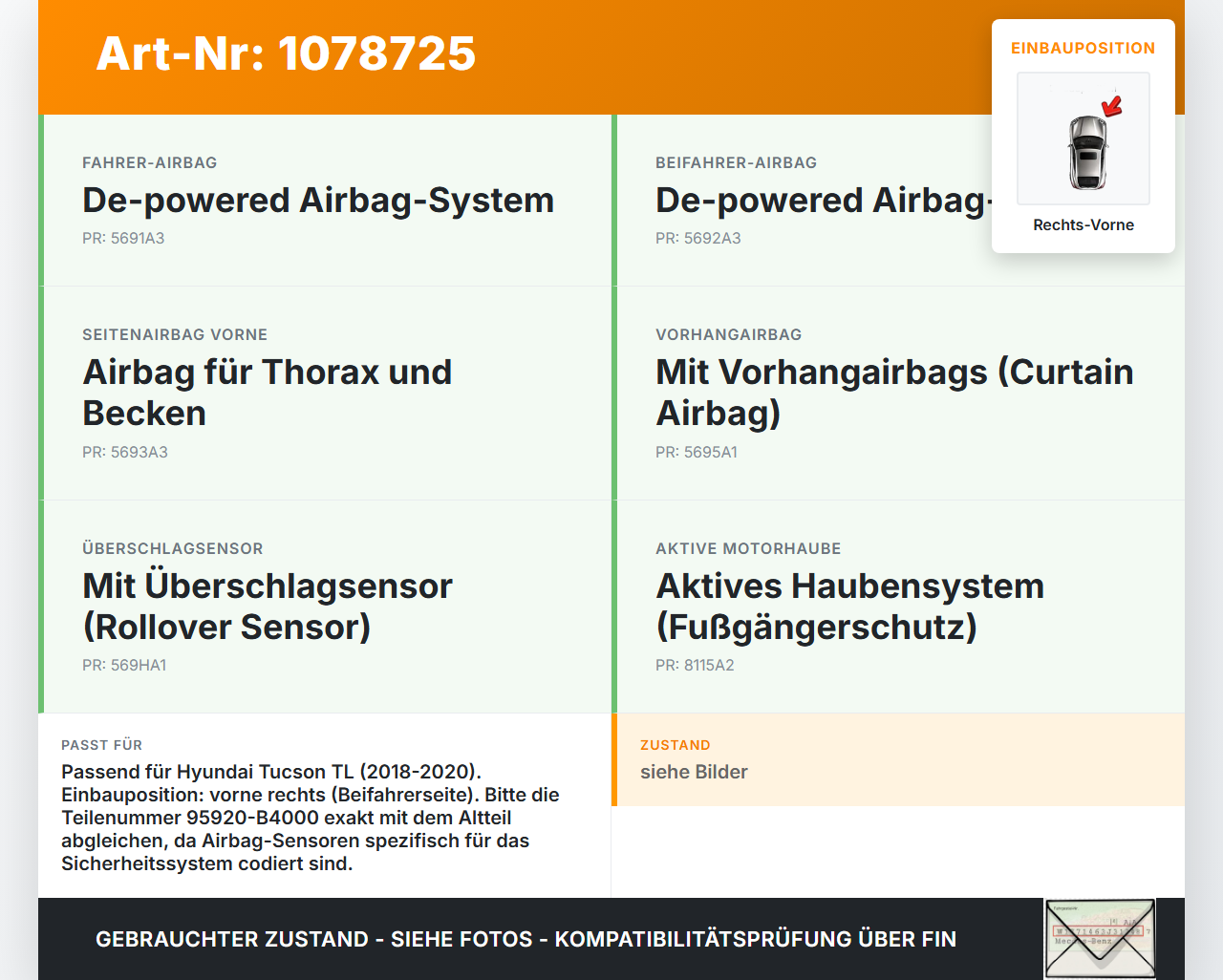The image size is (1223, 980).
Task: Click Airbag für Thorax und Becken
Action: tap(268, 393)
